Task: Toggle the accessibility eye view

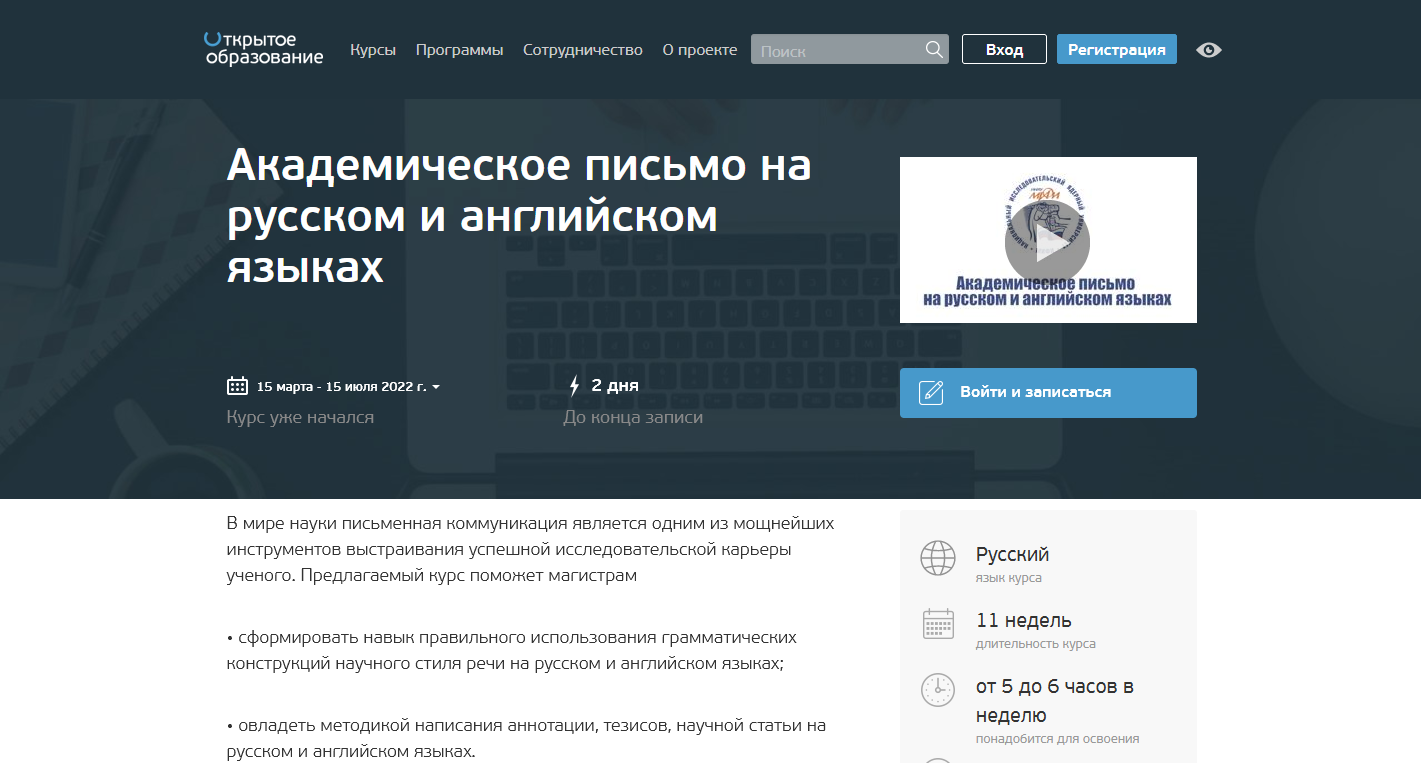Action: [1208, 49]
